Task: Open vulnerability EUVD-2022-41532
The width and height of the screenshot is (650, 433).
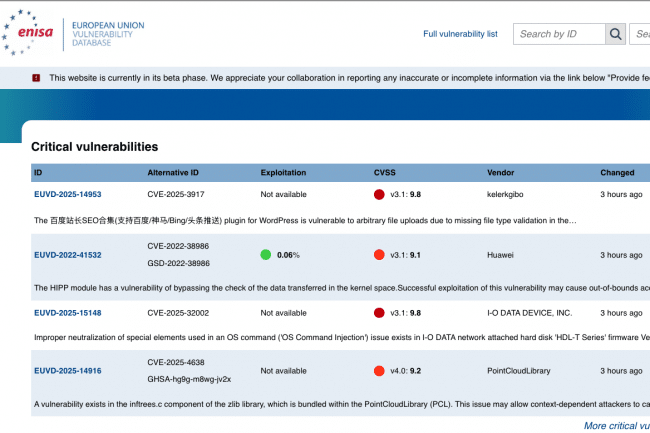Action: pos(68,255)
